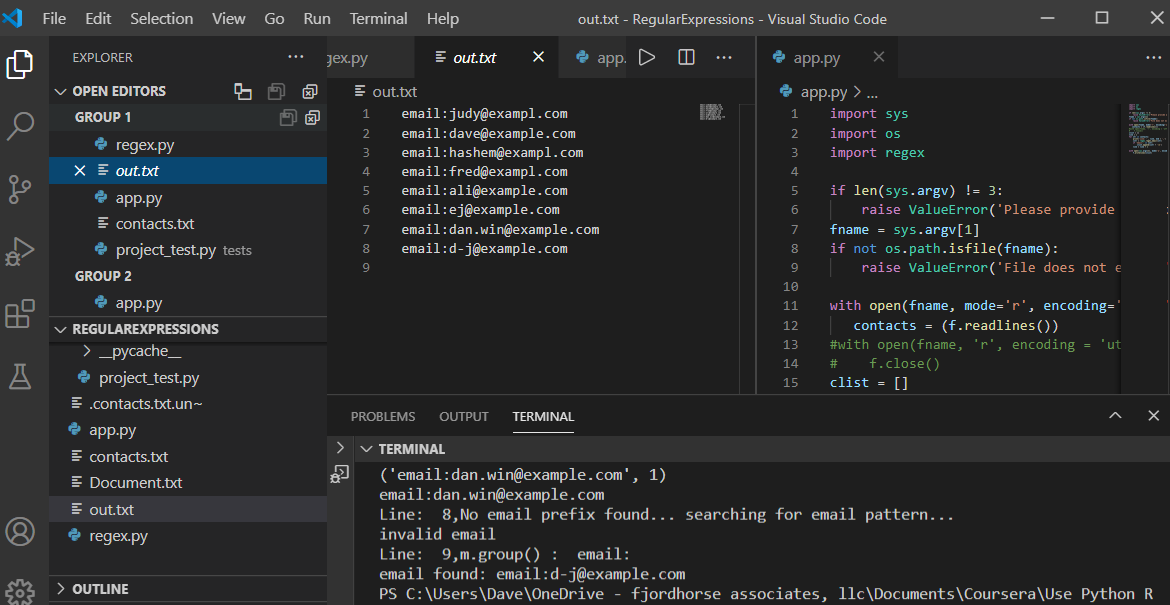Viewport: 1170px width, 605px height.
Task: Maximize the terminal panel with the up chevron
Action: (1115, 416)
